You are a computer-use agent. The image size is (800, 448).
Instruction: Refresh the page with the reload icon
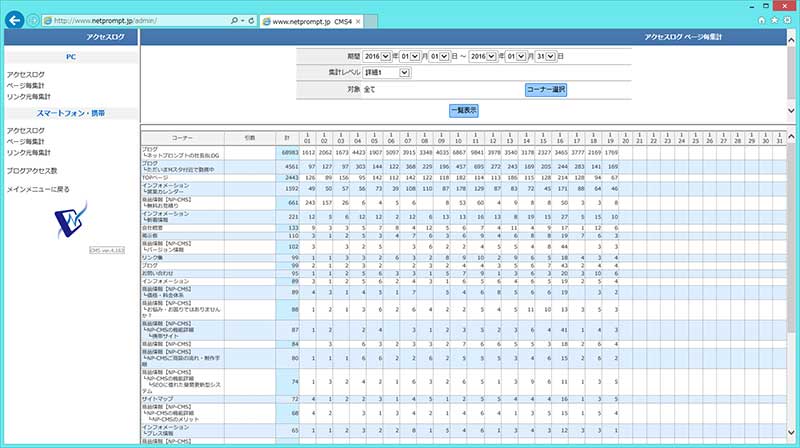coord(251,21)
